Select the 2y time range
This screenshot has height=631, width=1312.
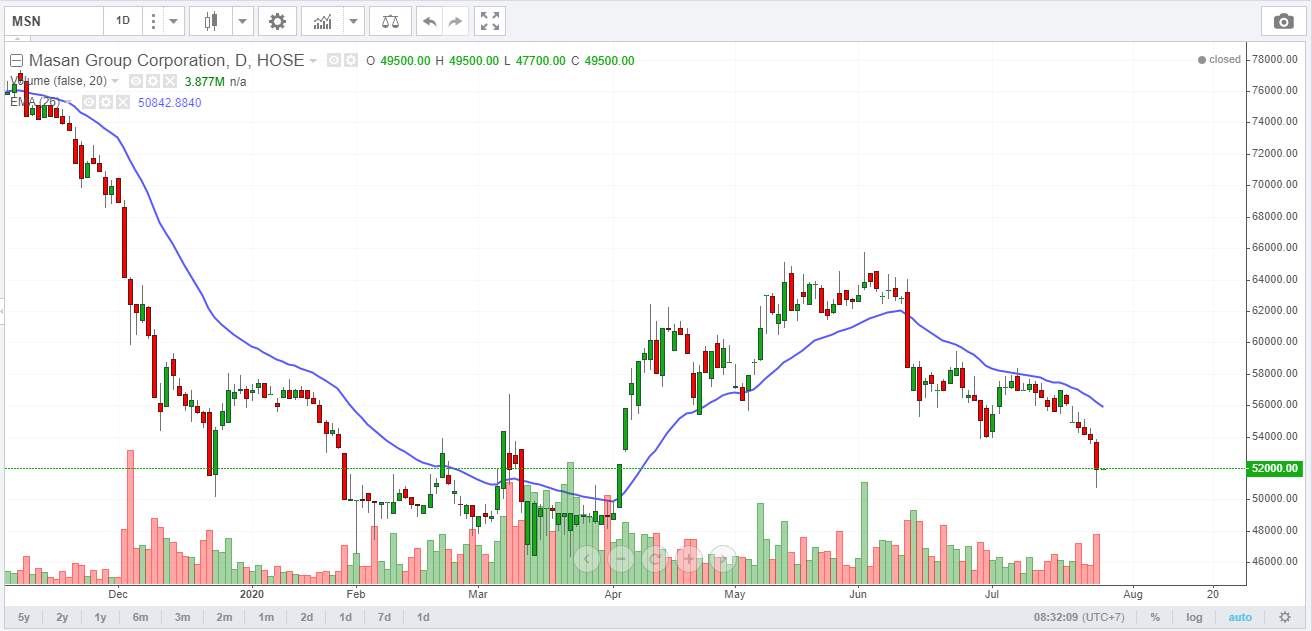62,617
